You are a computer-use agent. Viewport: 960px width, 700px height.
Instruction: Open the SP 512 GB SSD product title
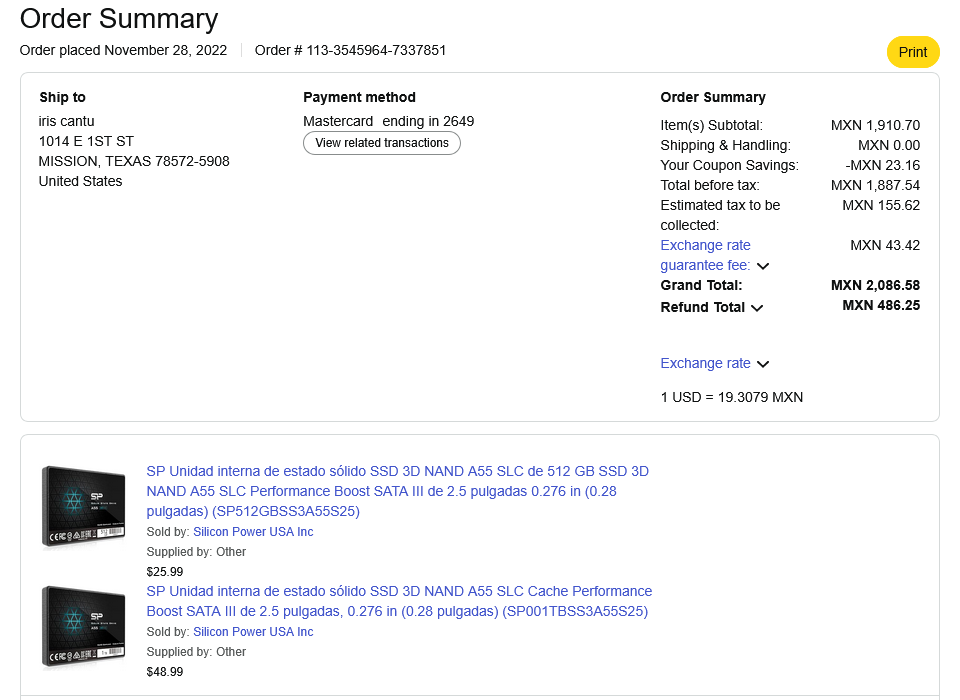(x=397, y=491)
